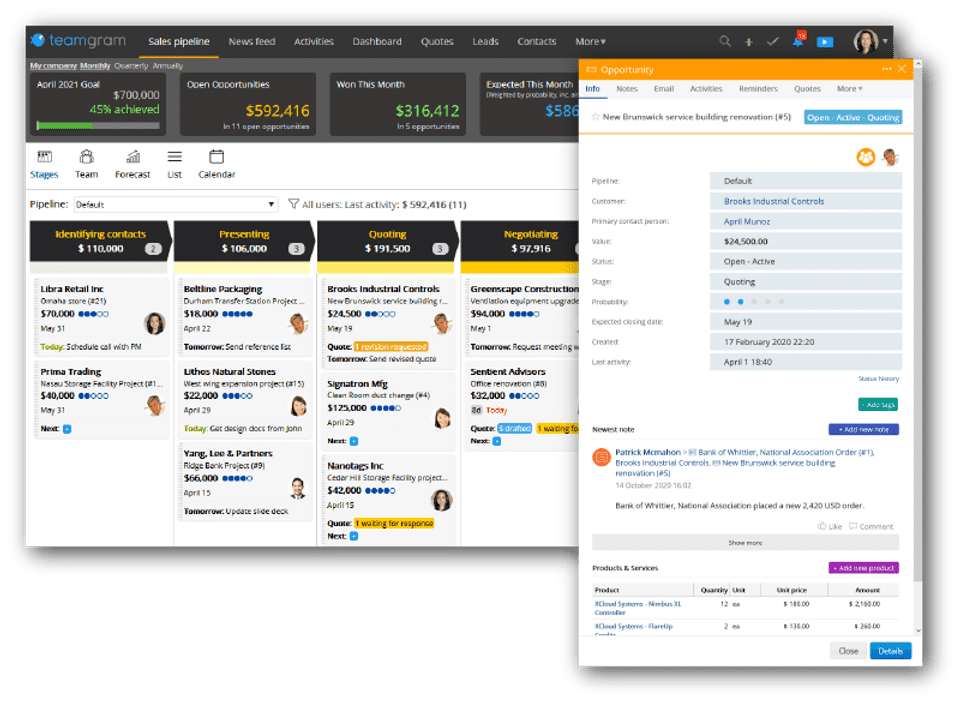960x703 pixels.
Task: Go to News feed
Action: pyautogui.click(x=252, y=42)
